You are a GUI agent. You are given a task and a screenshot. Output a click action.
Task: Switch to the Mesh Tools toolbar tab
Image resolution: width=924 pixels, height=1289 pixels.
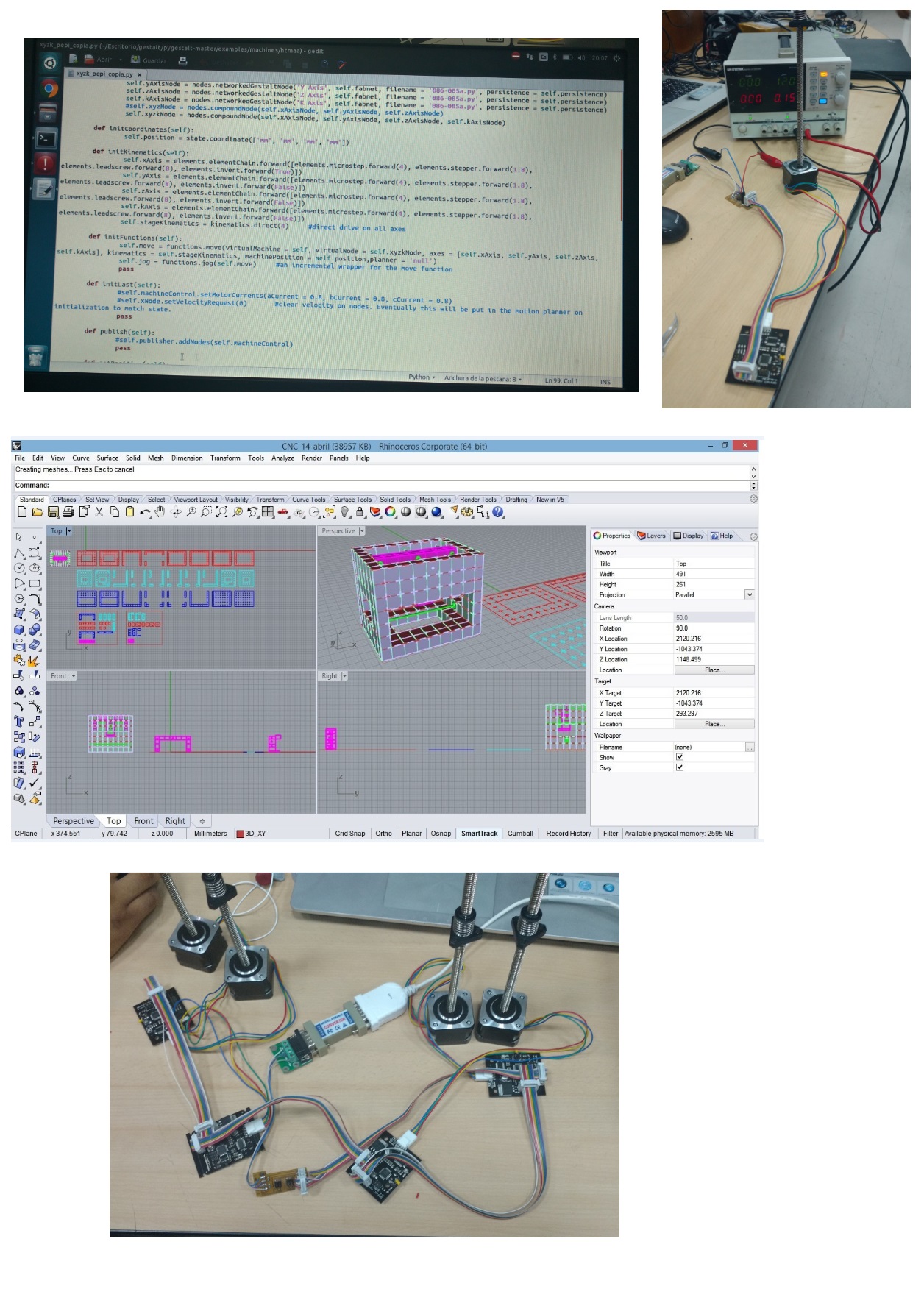[x=435, y=500]
